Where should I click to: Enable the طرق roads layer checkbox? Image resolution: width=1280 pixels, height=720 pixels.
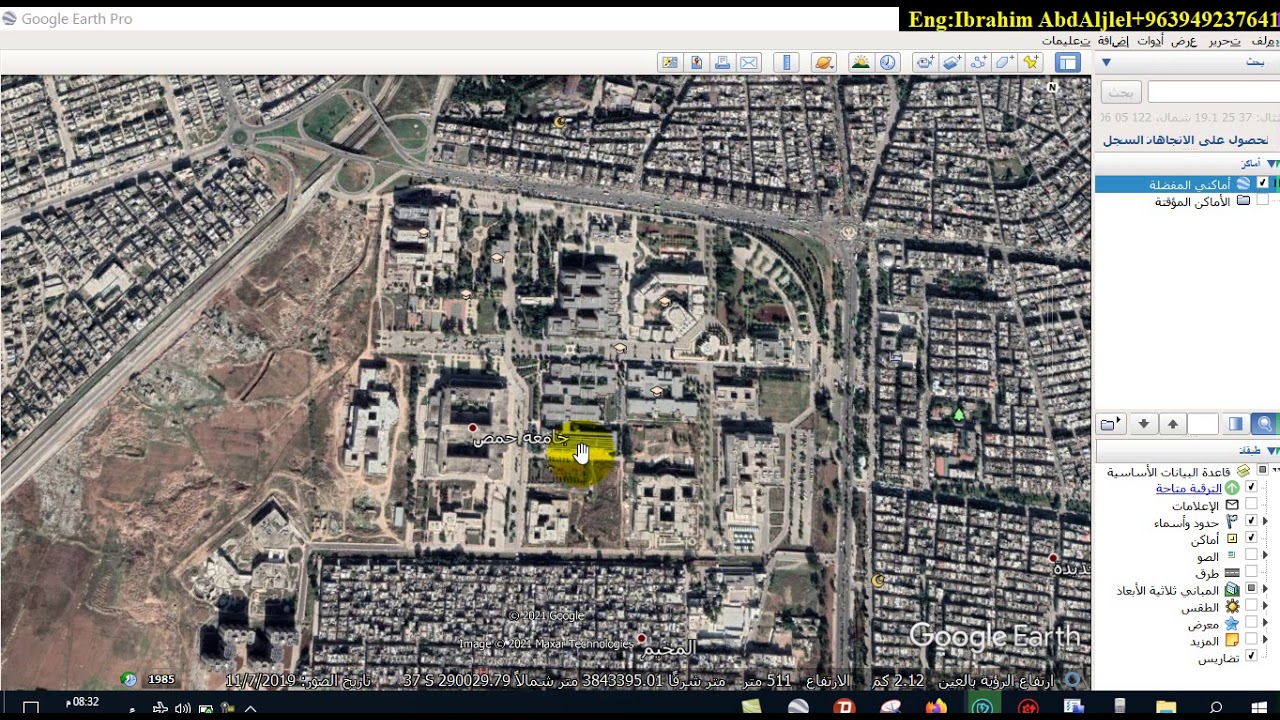pyautogui.click(x=1250, y=572)
